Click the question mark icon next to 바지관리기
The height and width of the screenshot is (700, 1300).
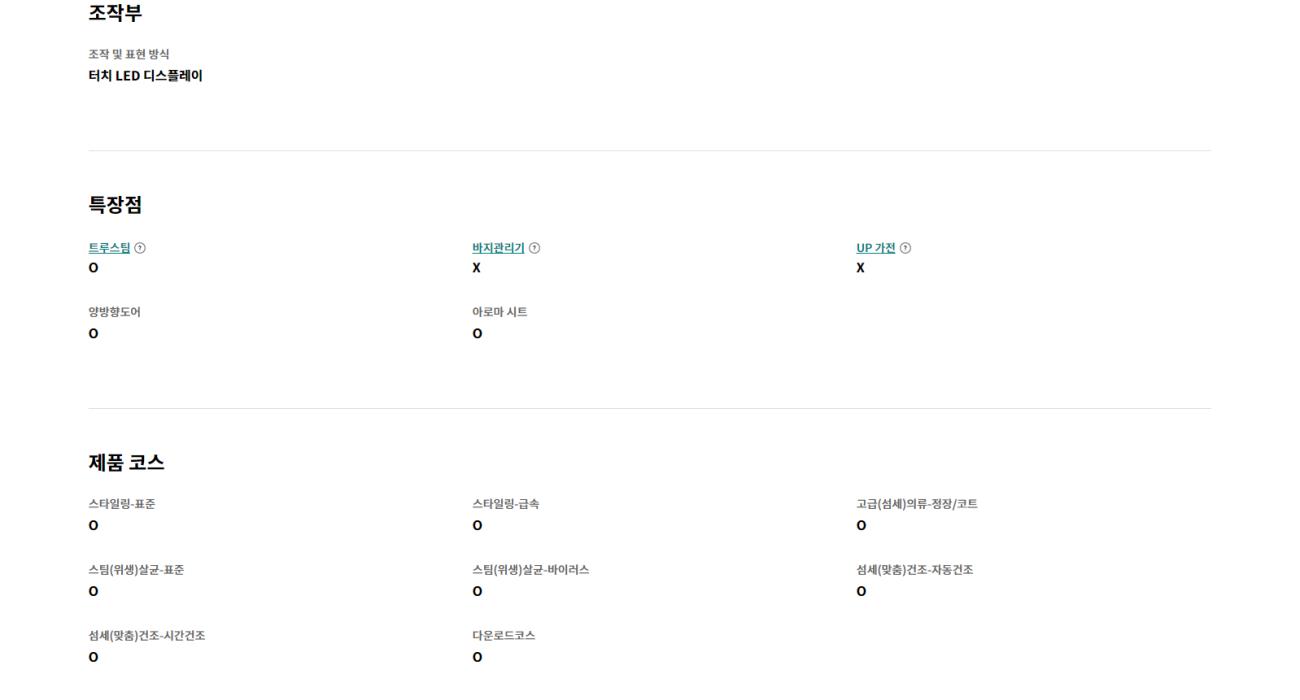coord(534,248)
